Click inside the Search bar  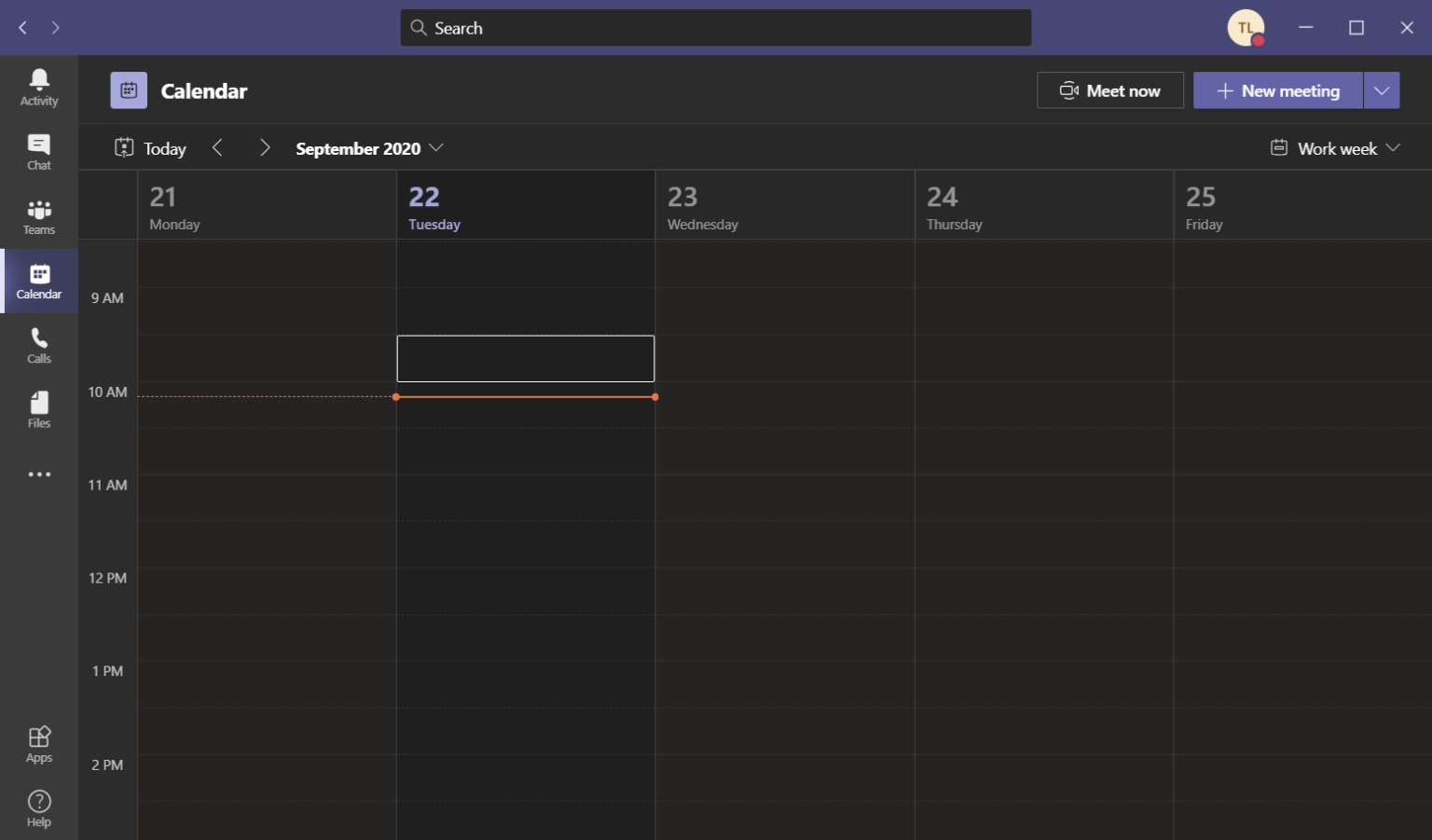tap(715, 27)
